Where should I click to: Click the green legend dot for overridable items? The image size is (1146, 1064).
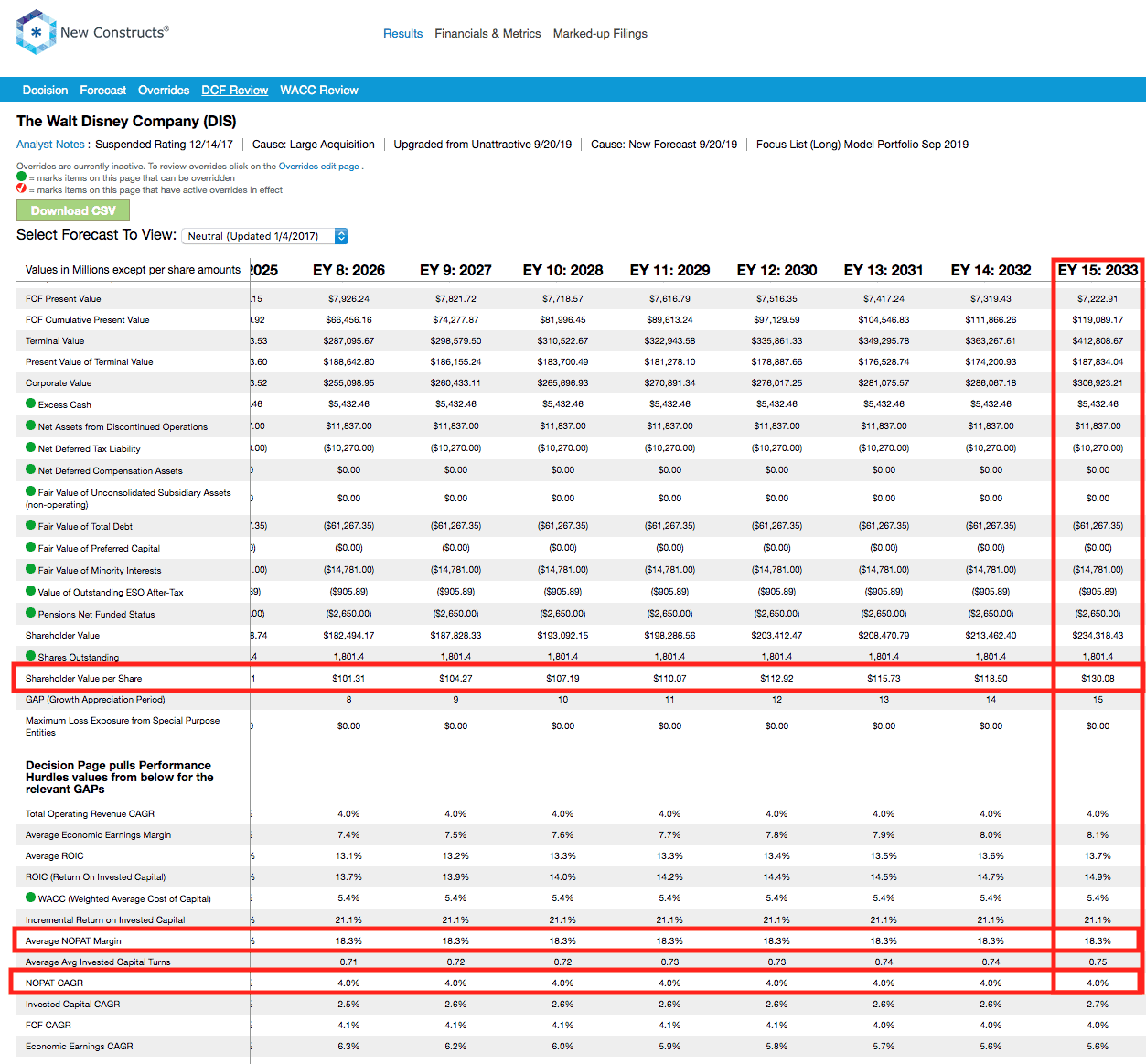pos(22,177)
